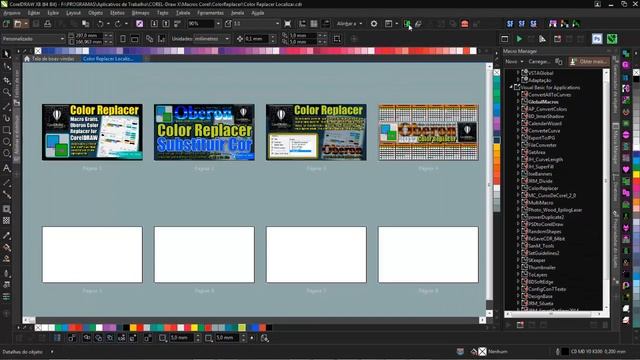Open the Objeto menu

point(96,13)
